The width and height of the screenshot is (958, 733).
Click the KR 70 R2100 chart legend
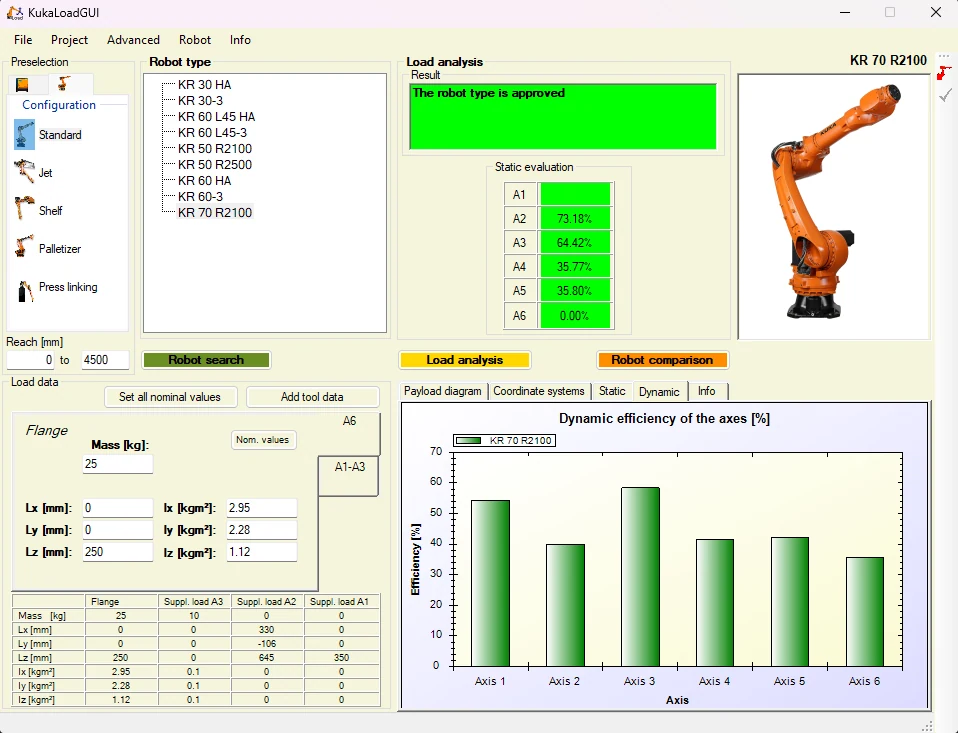[505, 440]
